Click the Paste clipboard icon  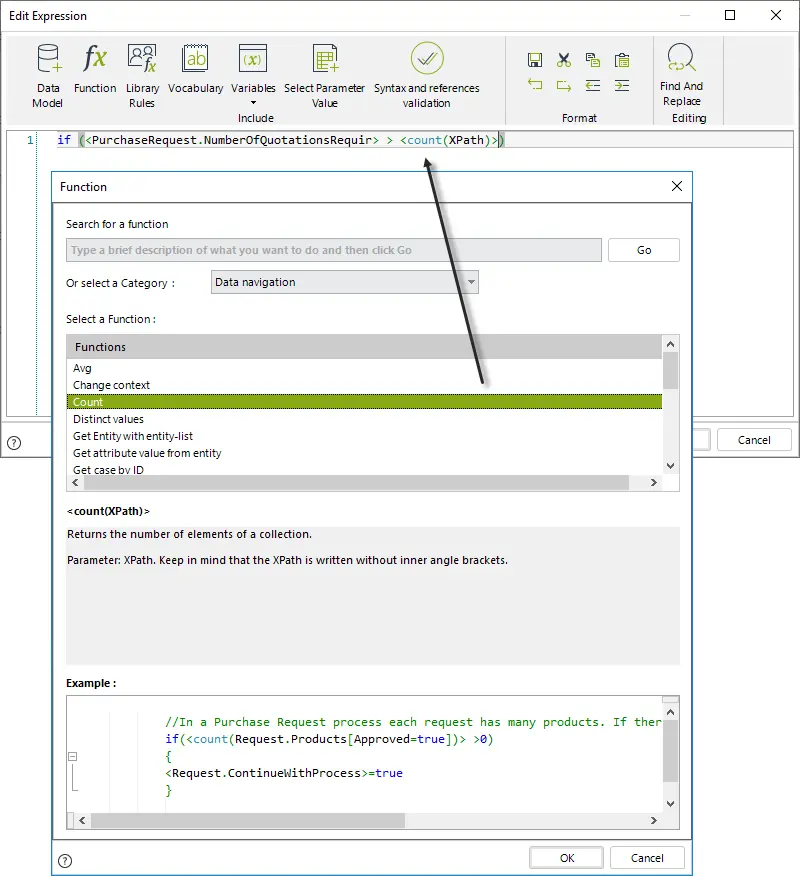[x=622, y=60]
